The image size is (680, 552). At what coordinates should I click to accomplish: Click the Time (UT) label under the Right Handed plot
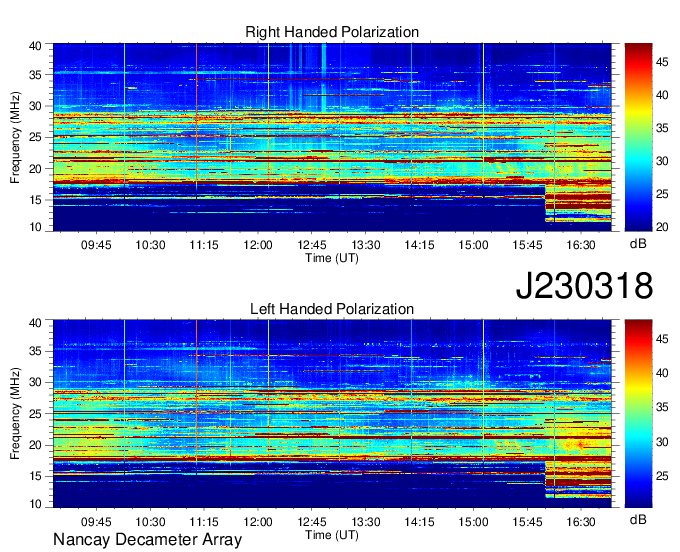point(332,258)
